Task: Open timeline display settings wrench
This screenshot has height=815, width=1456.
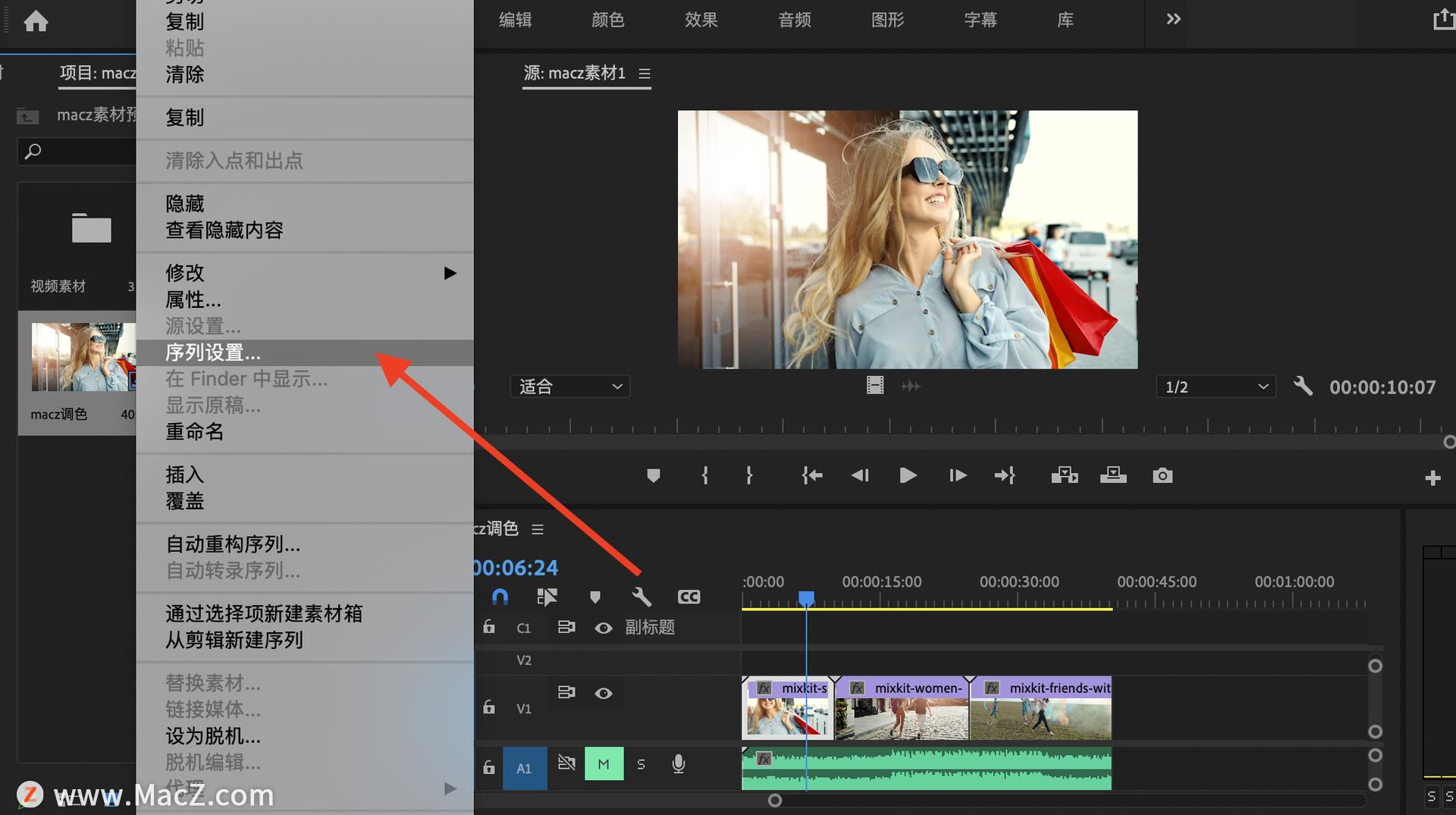Action: (642, 597)
